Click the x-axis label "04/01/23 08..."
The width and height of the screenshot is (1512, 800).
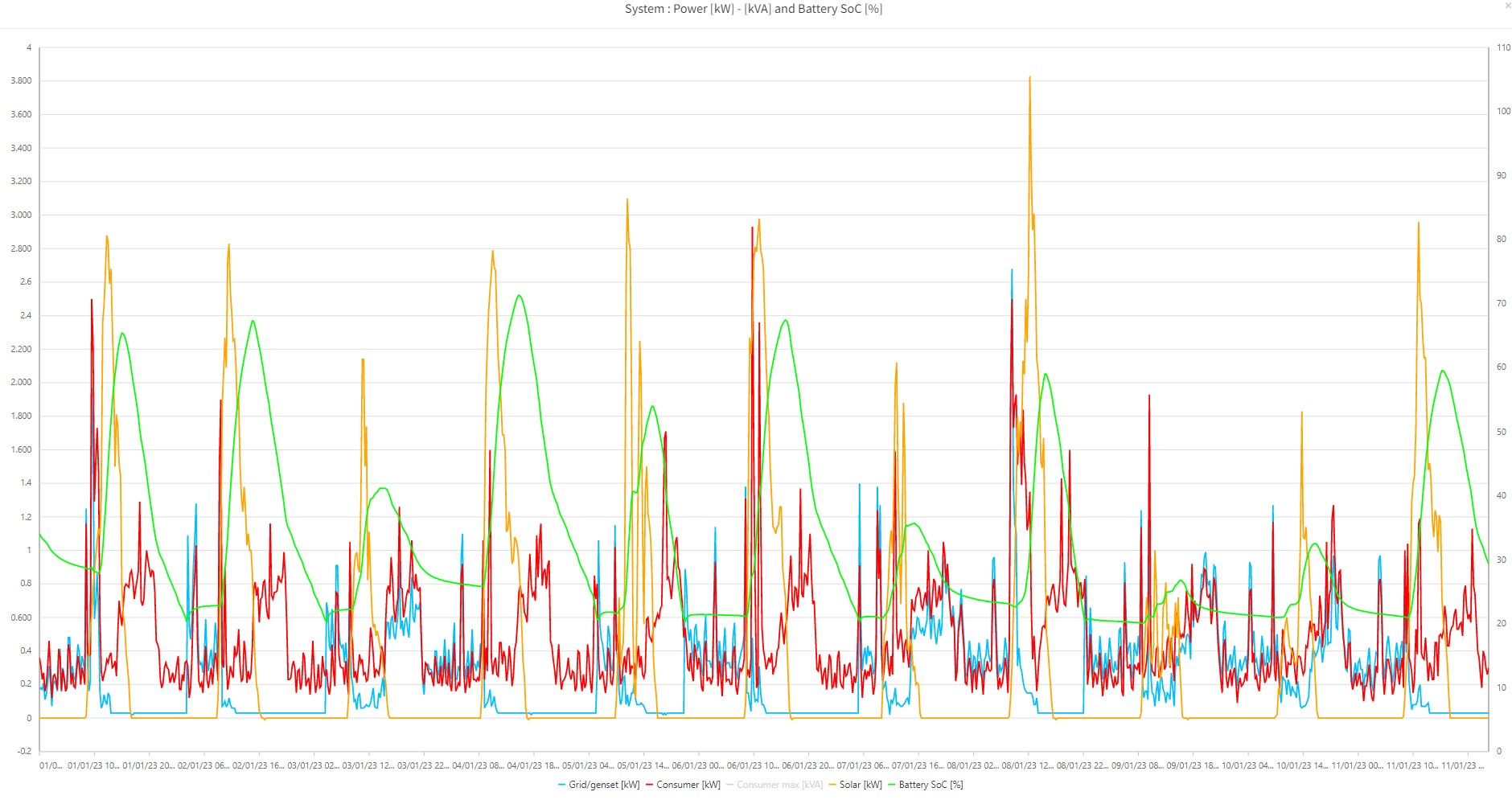tap(479, 765)
